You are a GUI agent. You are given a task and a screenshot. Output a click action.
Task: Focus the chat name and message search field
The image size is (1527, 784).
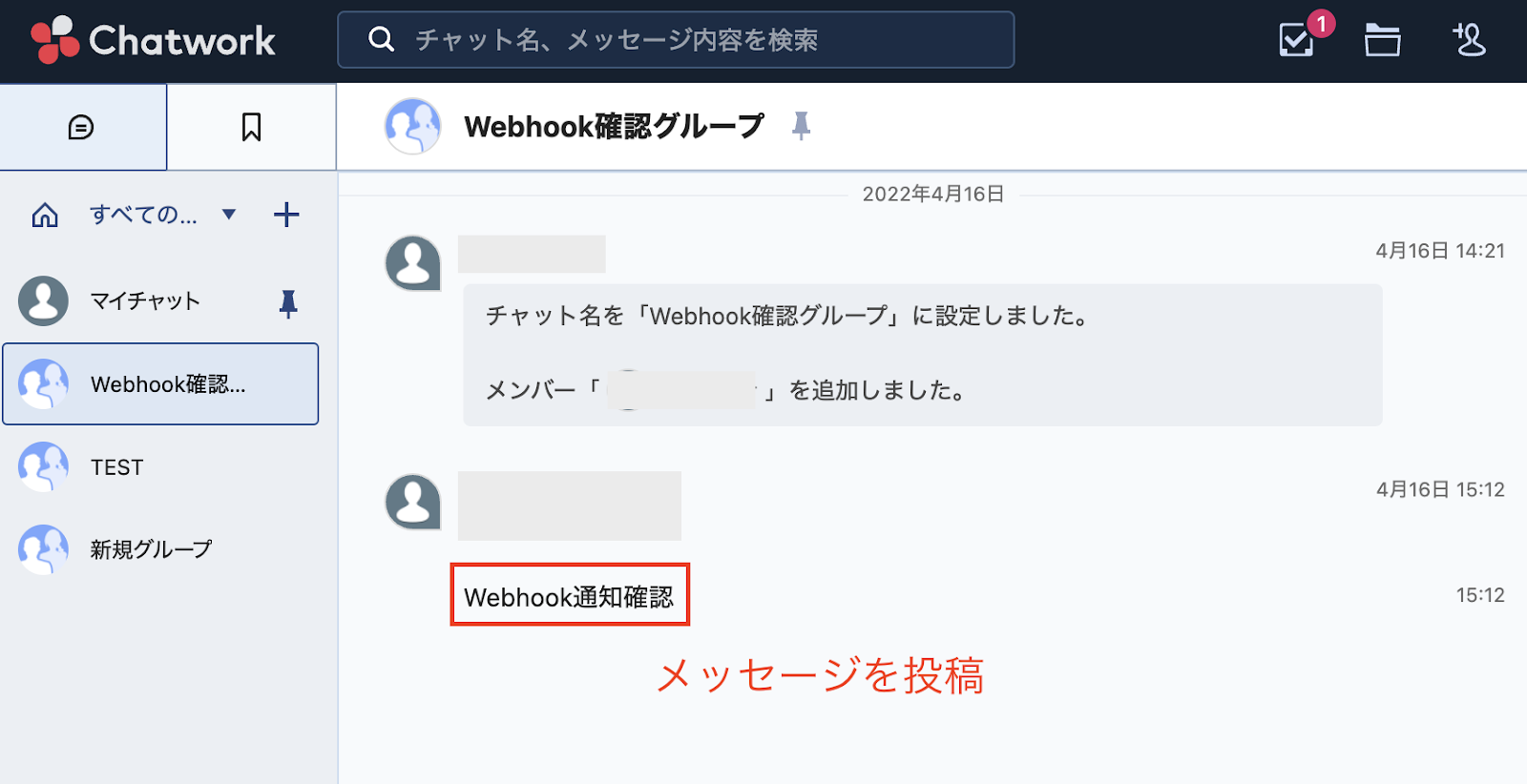[676, 40]
